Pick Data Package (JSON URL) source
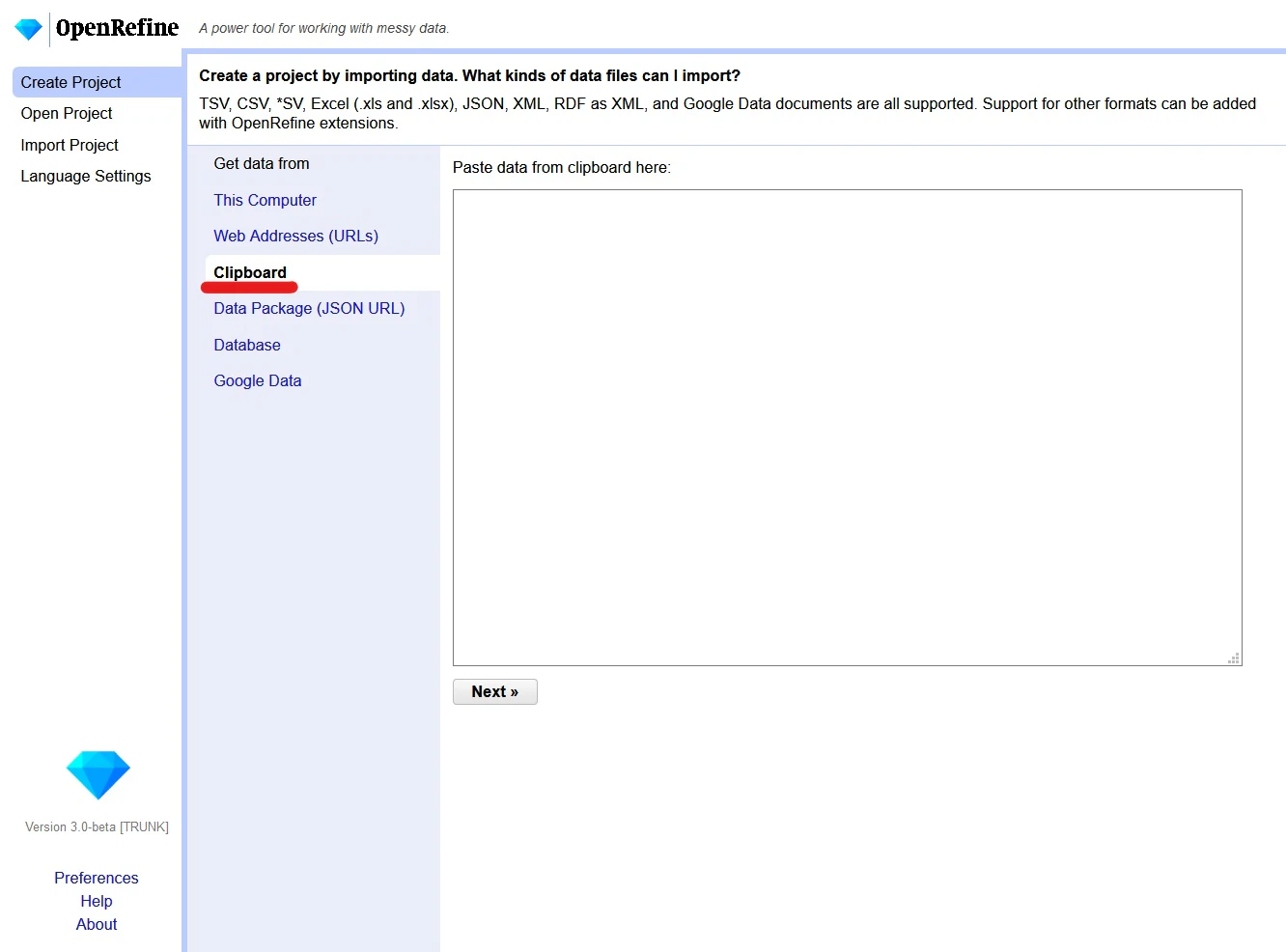The width and height of the screenshot is (1286, 952). point(310,308)
